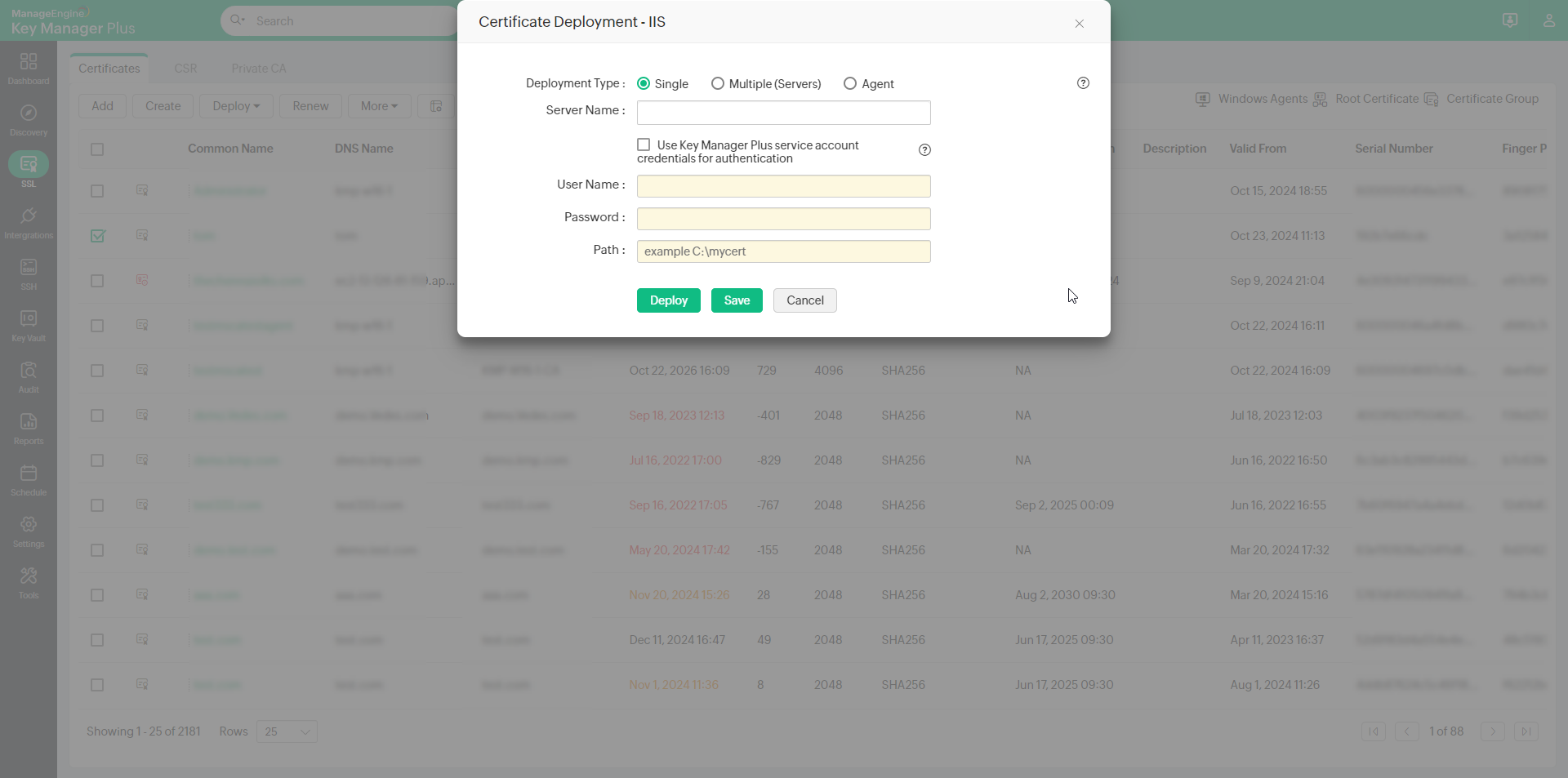
Task: Open the Schedule sidebar icon
Action: click(29, 480)
